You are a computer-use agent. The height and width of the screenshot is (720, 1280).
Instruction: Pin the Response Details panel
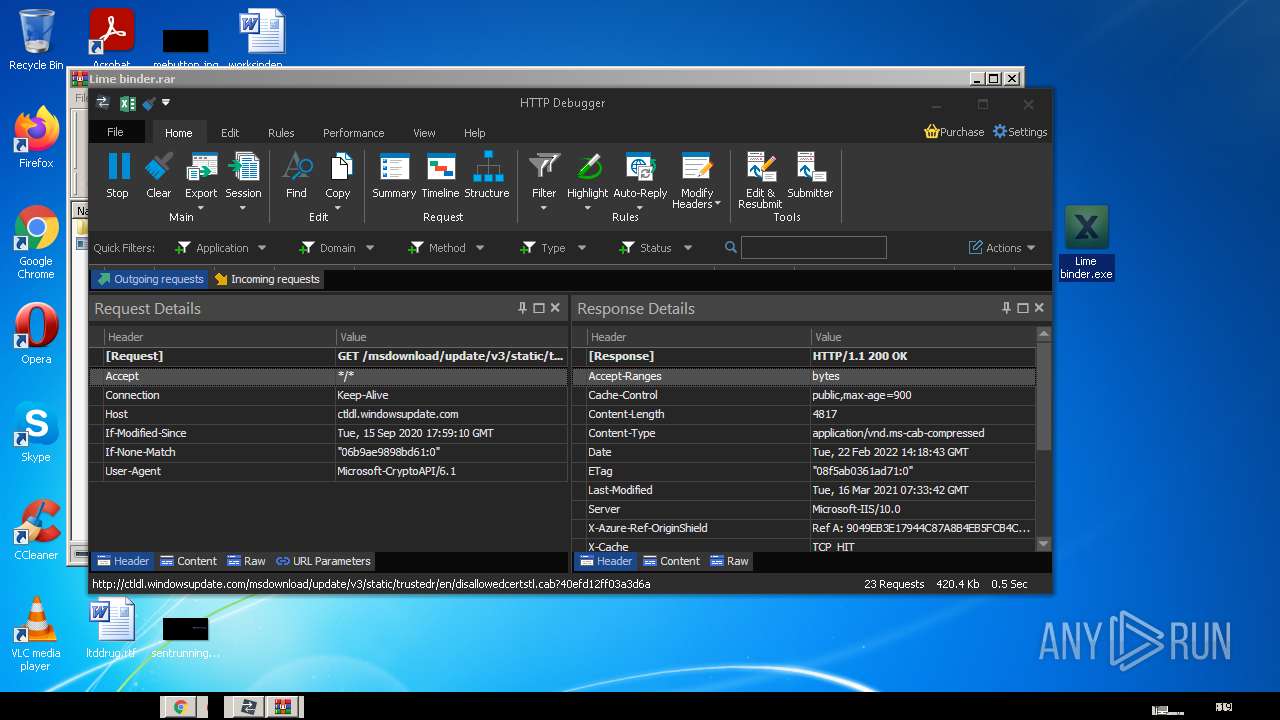1006,308
